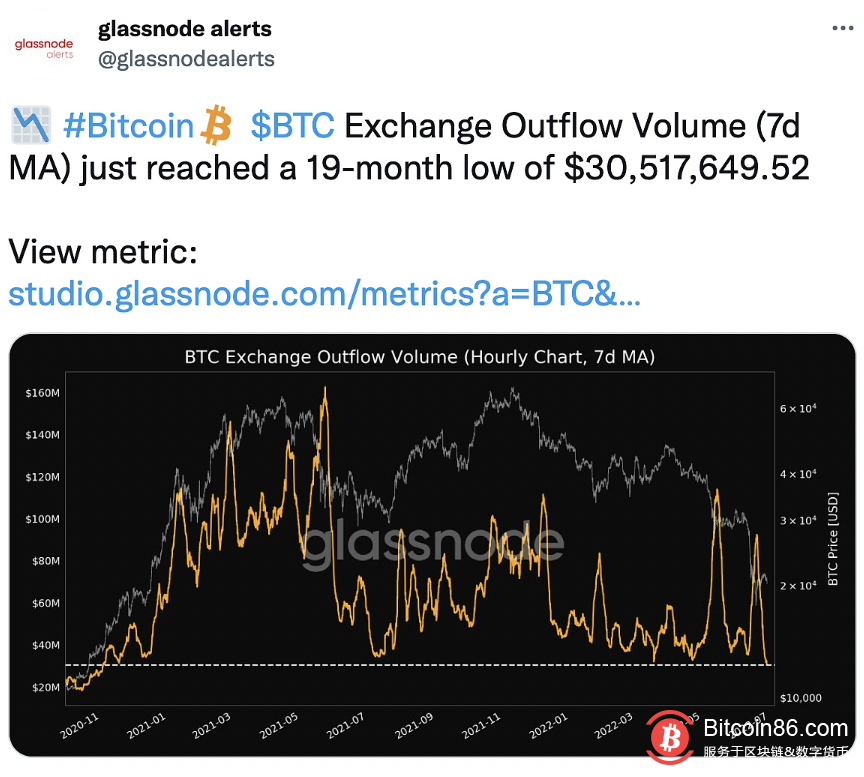The height and width of the screenshot is (777, 864).
Task: Click the @glassnodealerts handle
Action: (187, 59)
